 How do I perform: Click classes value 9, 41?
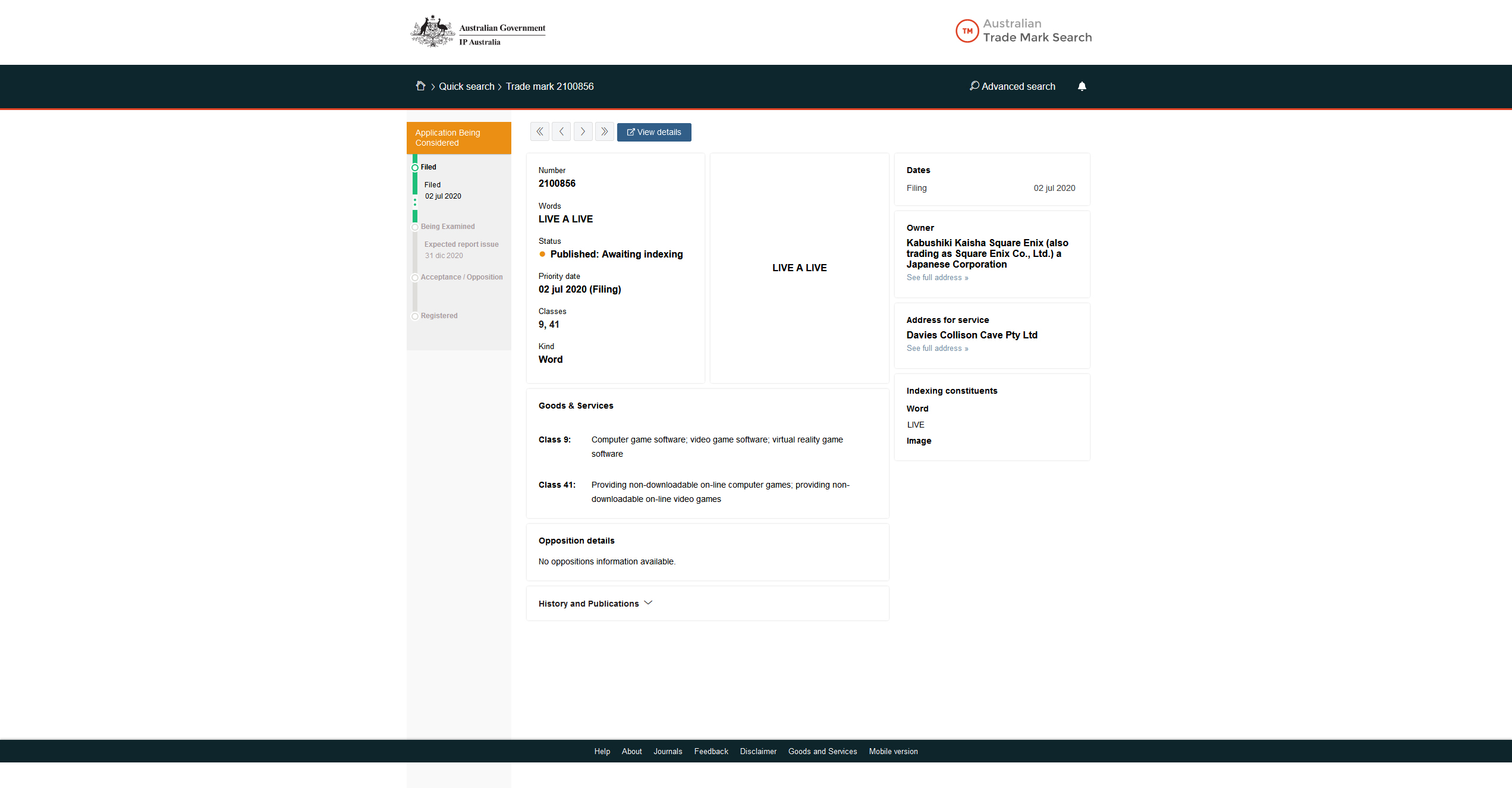pyautogui.click(x=549, y=325)
